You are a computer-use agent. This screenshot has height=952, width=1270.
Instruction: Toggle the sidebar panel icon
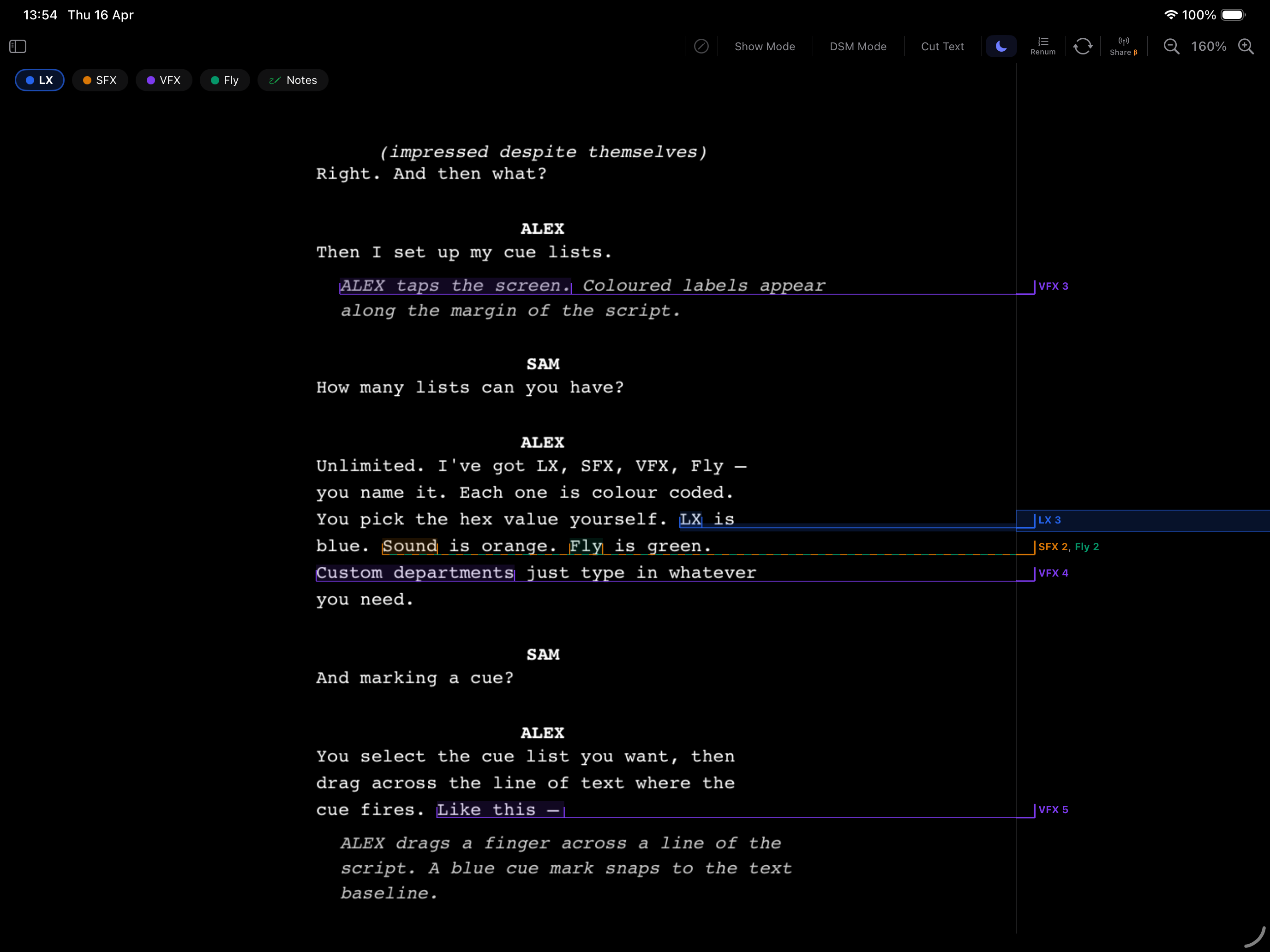click(18, 47)
